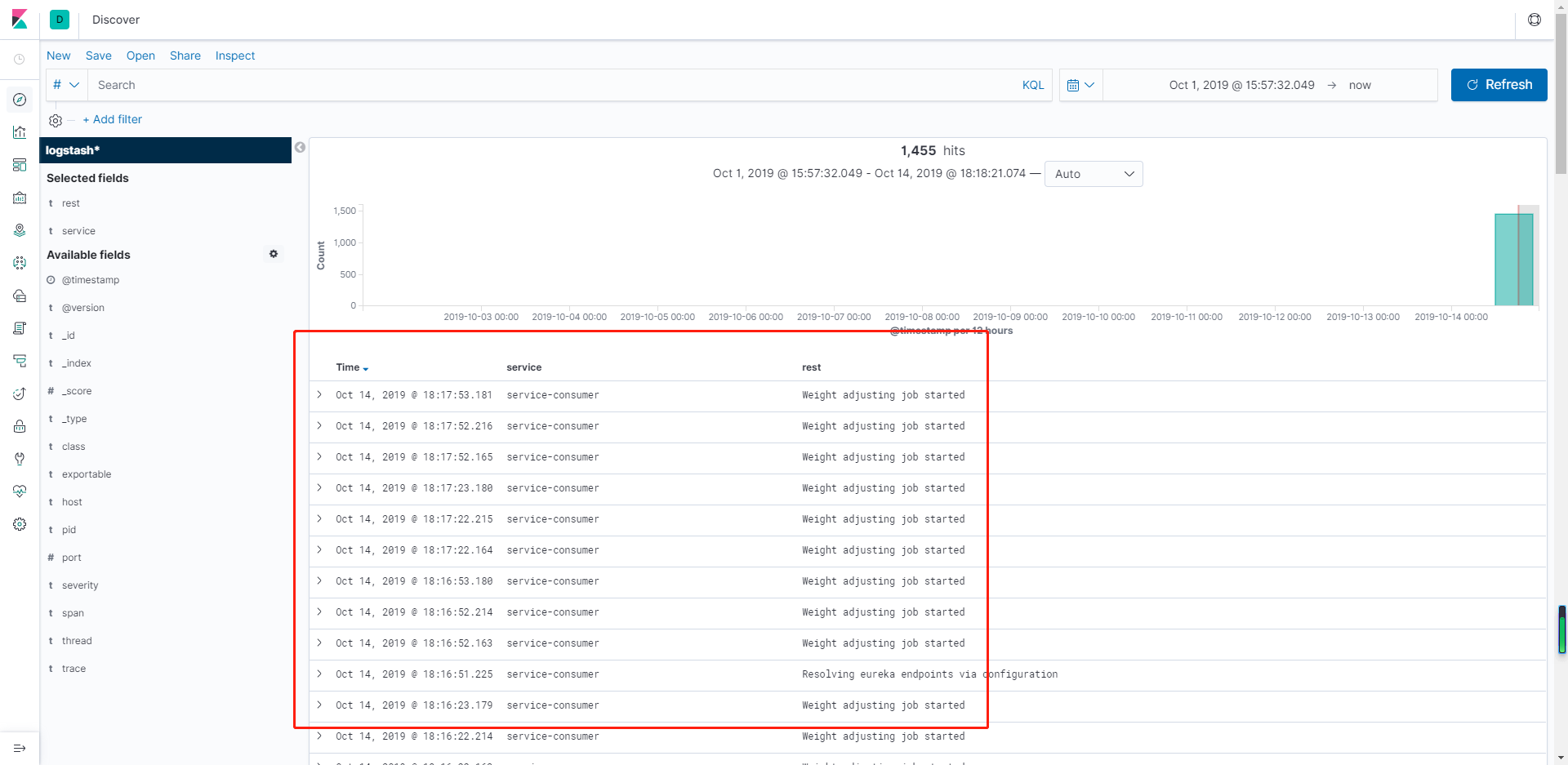Click the Kibana logo
Viewport: 1568px width, 765px height.
20,19
